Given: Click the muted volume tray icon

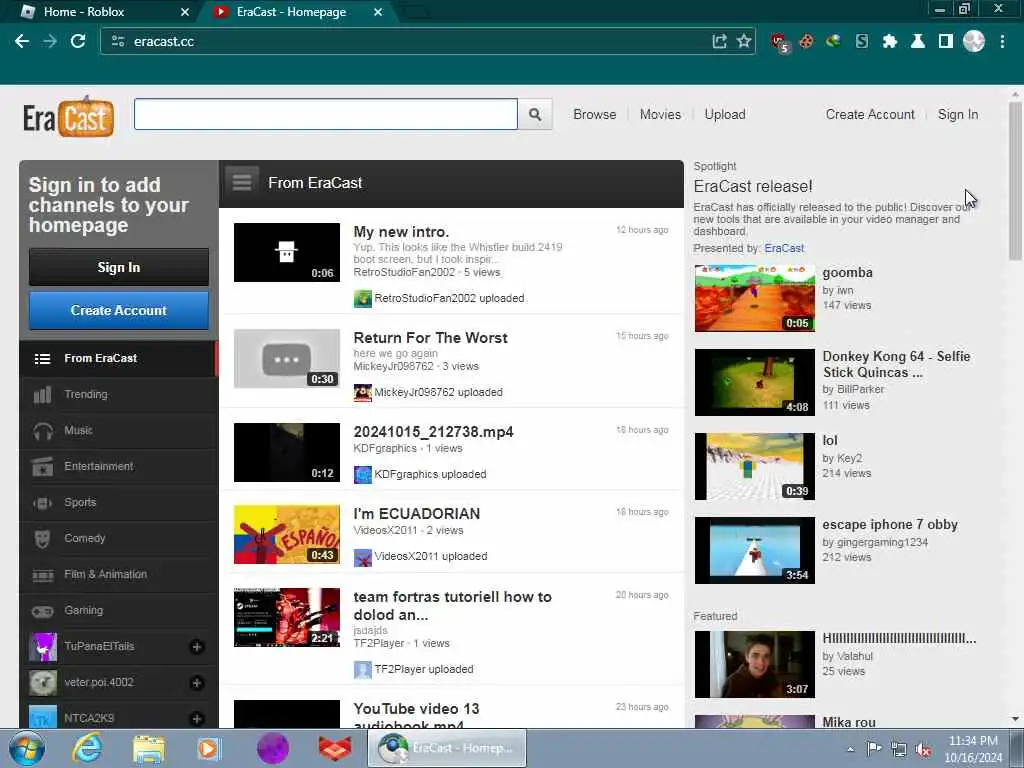Looking at the screenshot, I should (923, 749).
